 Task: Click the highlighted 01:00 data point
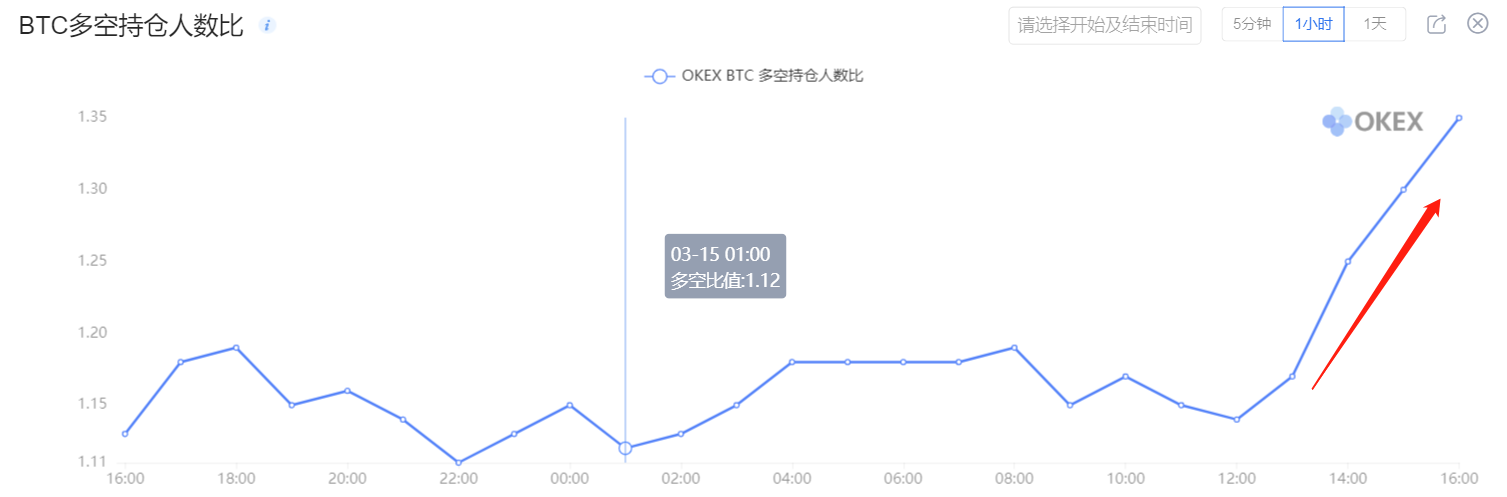tap(625, 448)
